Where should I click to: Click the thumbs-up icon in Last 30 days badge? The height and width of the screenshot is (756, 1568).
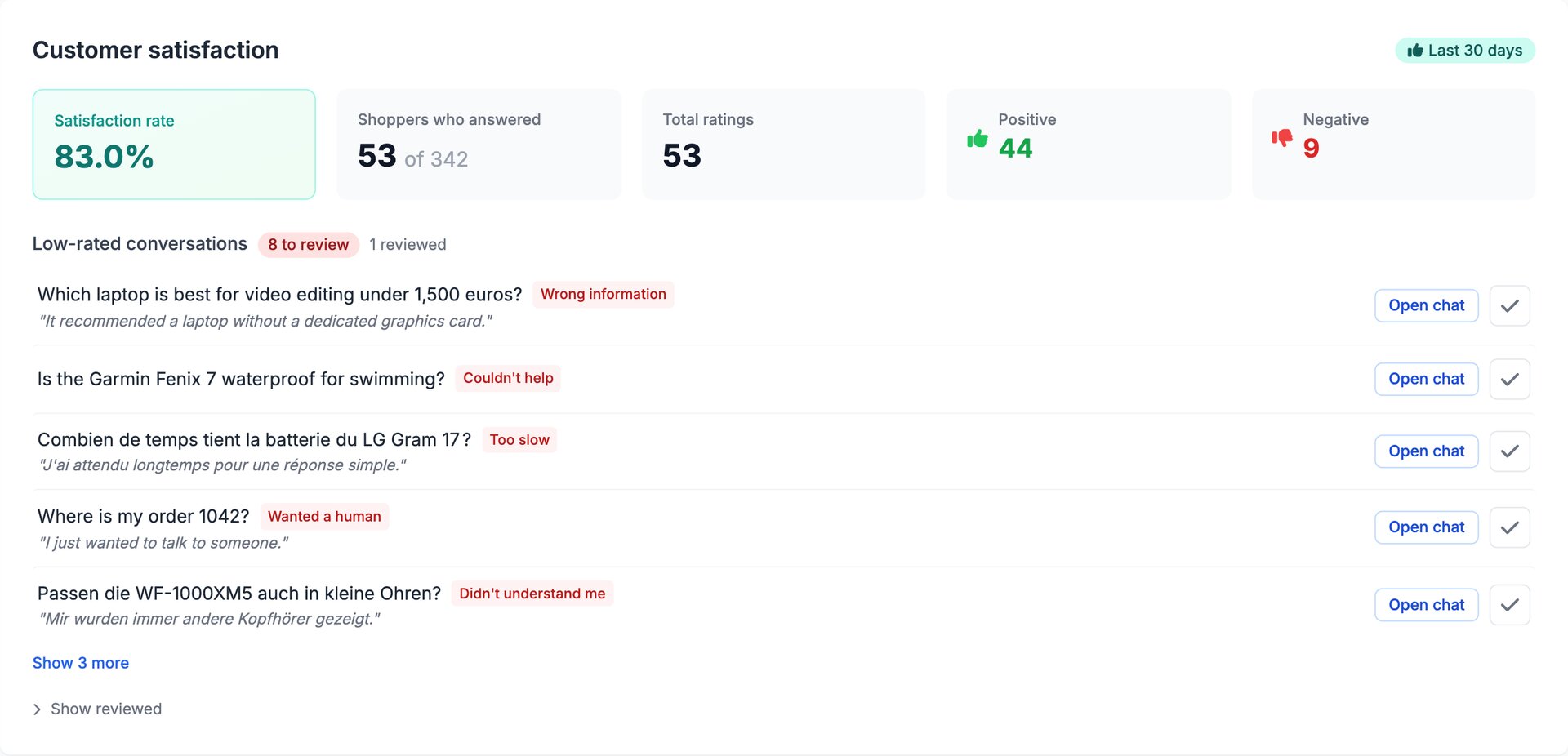(x=1415, y=51)
